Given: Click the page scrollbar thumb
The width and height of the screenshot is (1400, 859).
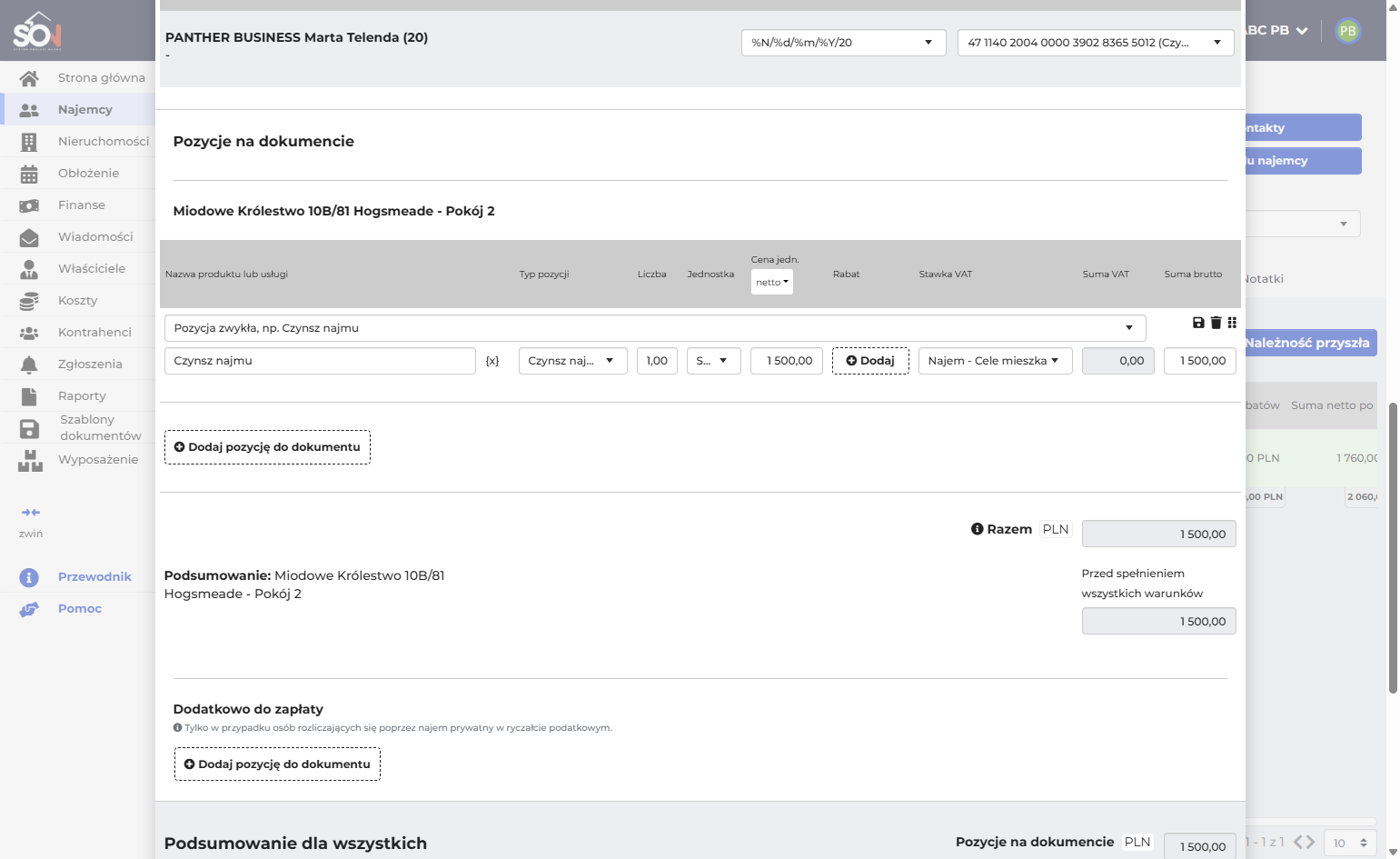Looking at the screenshot, I should coord(1393,547).
